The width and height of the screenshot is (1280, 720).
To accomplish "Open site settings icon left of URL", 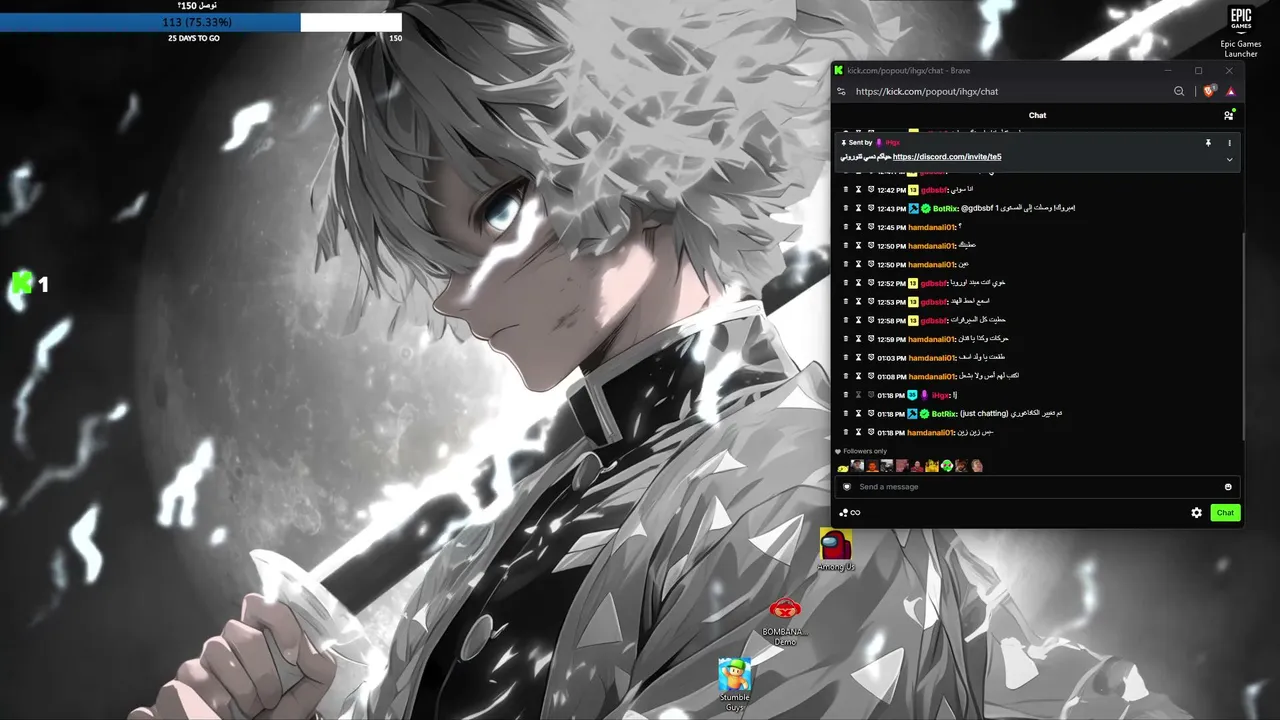I will click(x=841, y=91).
